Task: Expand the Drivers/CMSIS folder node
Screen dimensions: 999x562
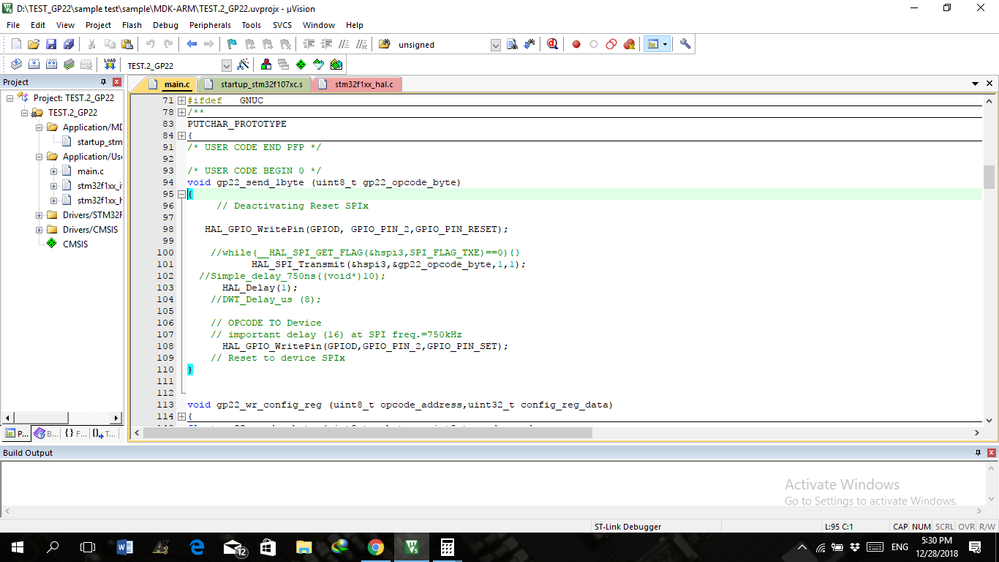Action: [x=39, y=230]
